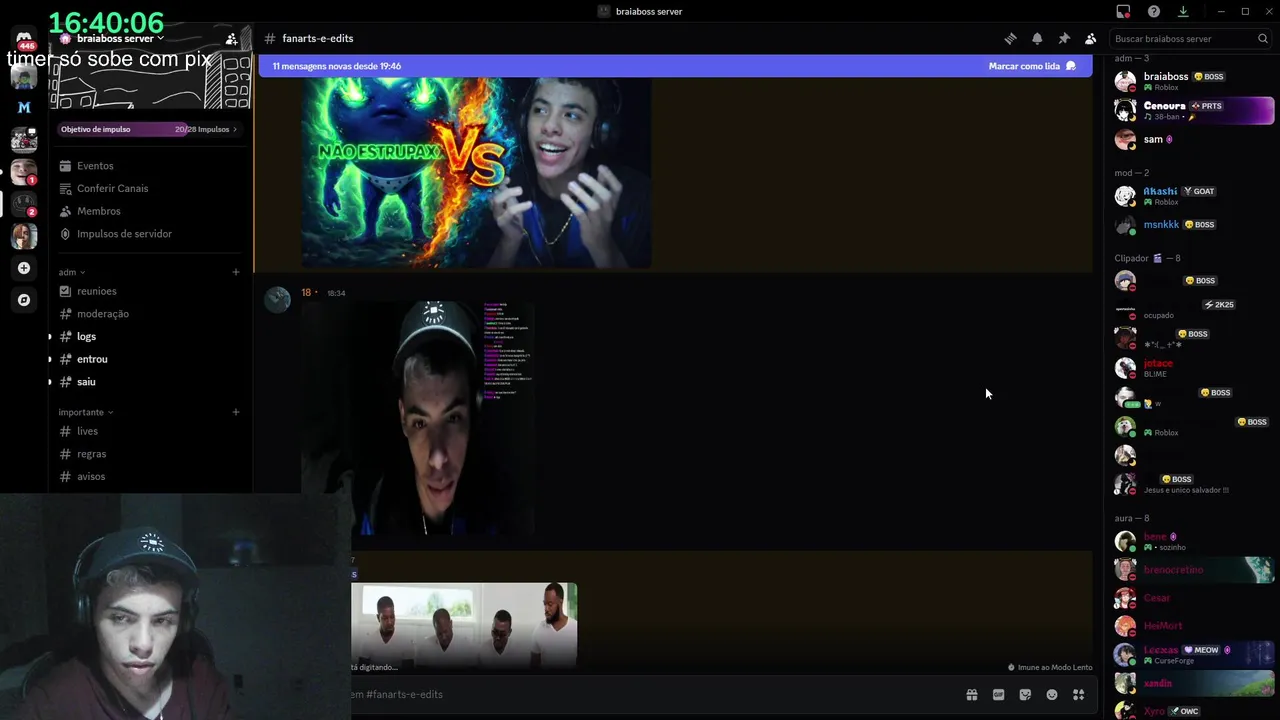1280x720 pixels.
Task: Open the gift icon in message bar
Action: pos(971,694)
